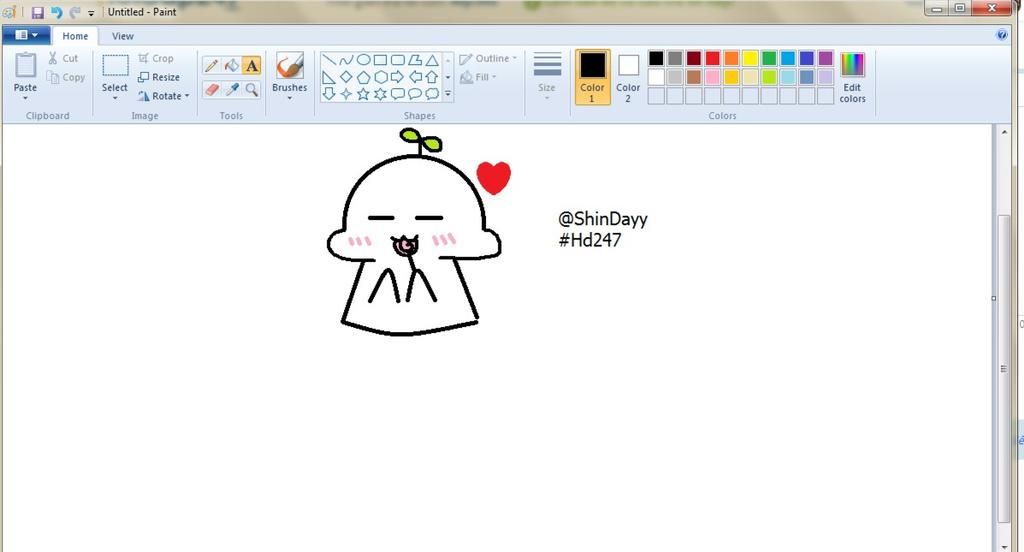This screenshot has height=552, width=1024.
Task: Select the Pencil tool
Action: pos(211,66)
